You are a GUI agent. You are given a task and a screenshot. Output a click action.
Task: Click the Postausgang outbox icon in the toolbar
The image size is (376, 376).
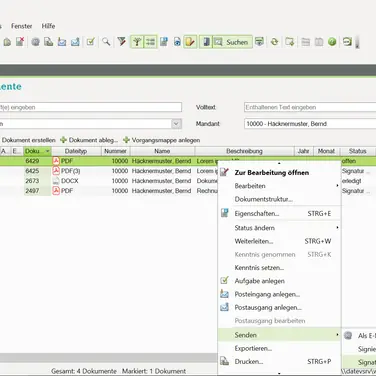[75, 42]
